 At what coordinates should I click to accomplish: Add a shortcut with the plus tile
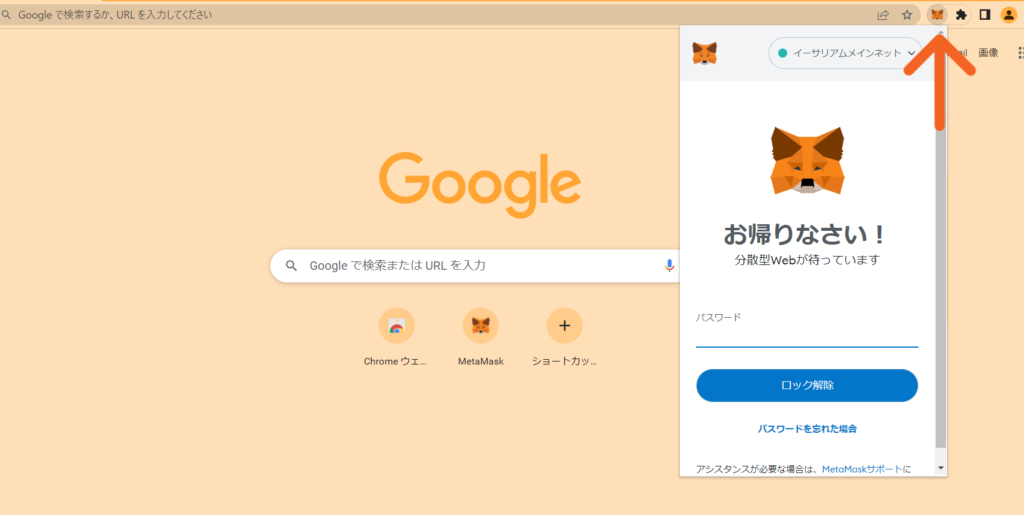565,337
